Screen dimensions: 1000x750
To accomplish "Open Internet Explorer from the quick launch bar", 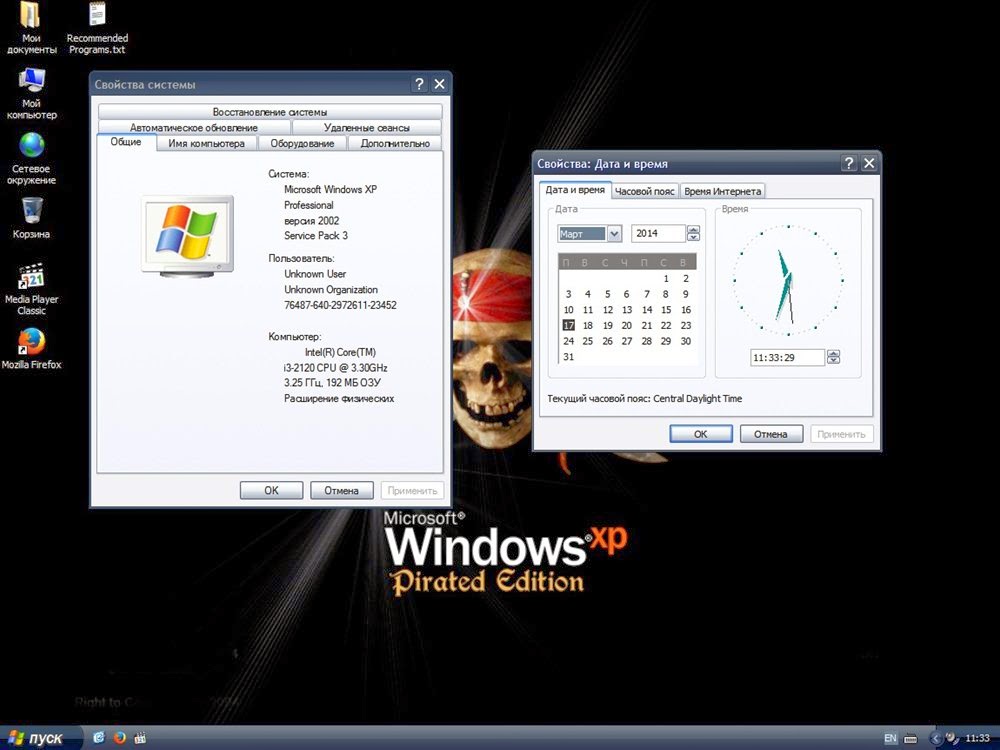I will 98,738.
